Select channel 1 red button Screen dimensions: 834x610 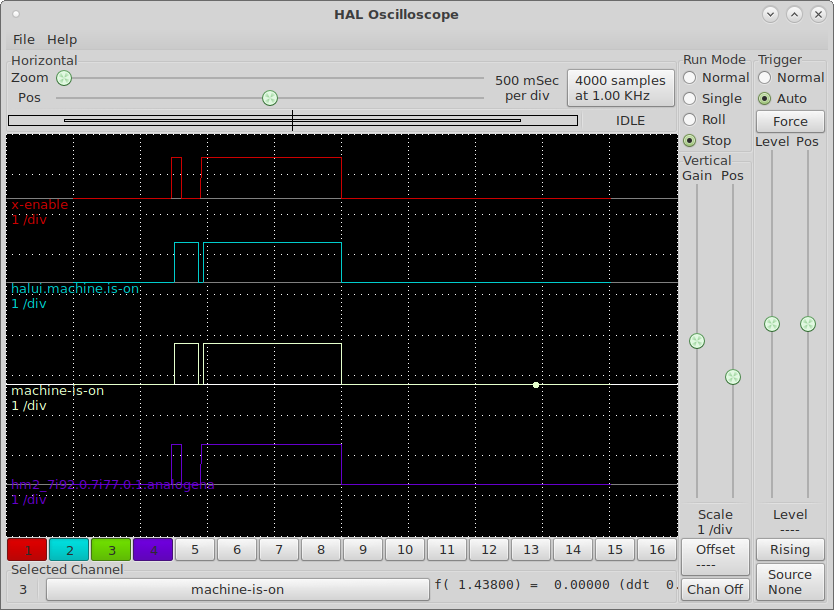click(27, 549)
